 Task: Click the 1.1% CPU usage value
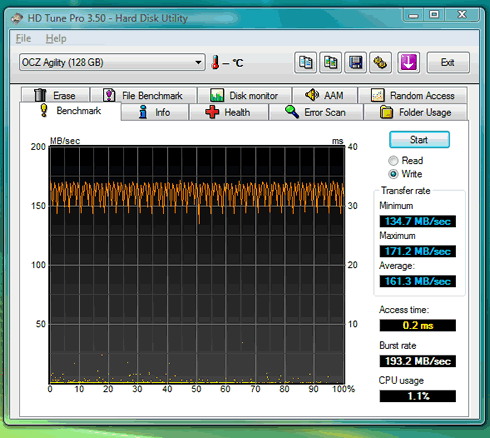pos(418,396)
